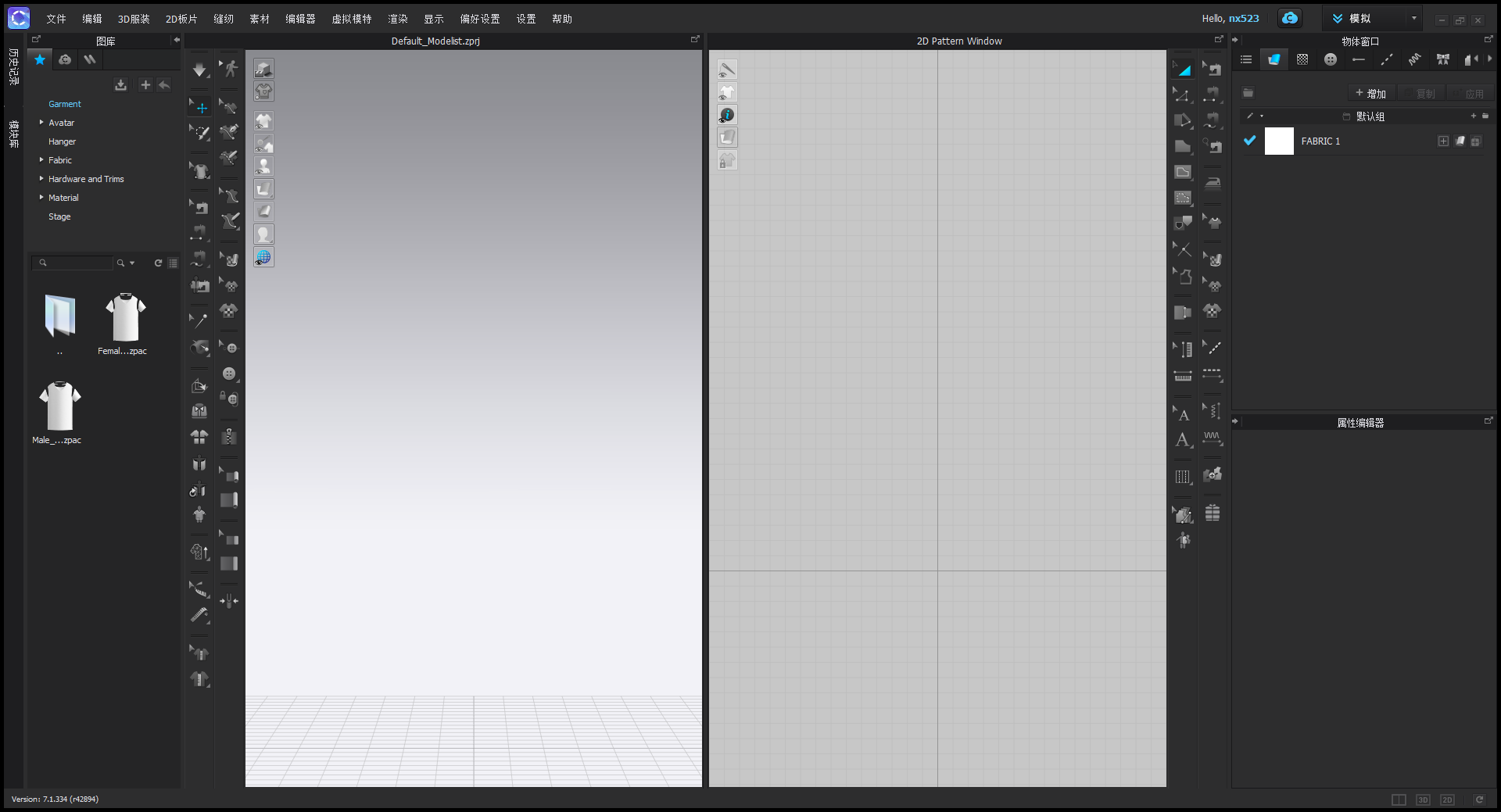Select the steam iron tool in 2D toolbar
Screen dimensions: 1501x812
1213,183
